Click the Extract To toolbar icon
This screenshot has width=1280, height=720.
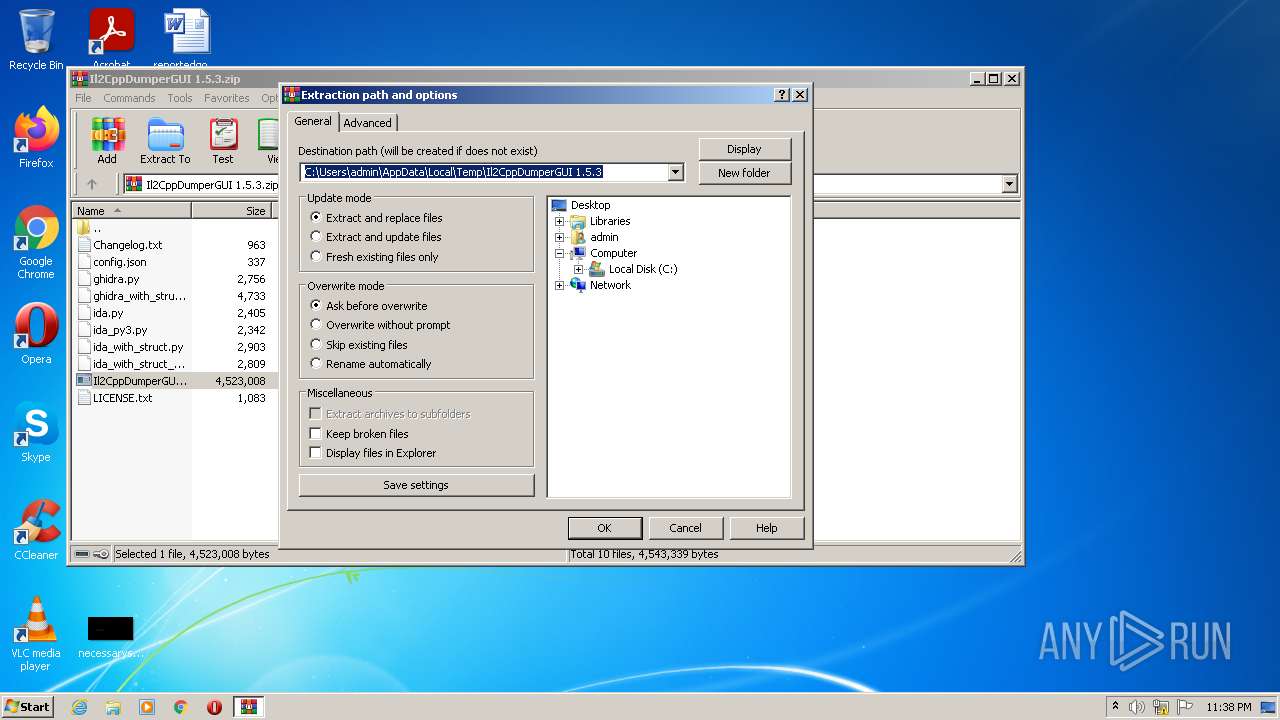pos(165,141)
